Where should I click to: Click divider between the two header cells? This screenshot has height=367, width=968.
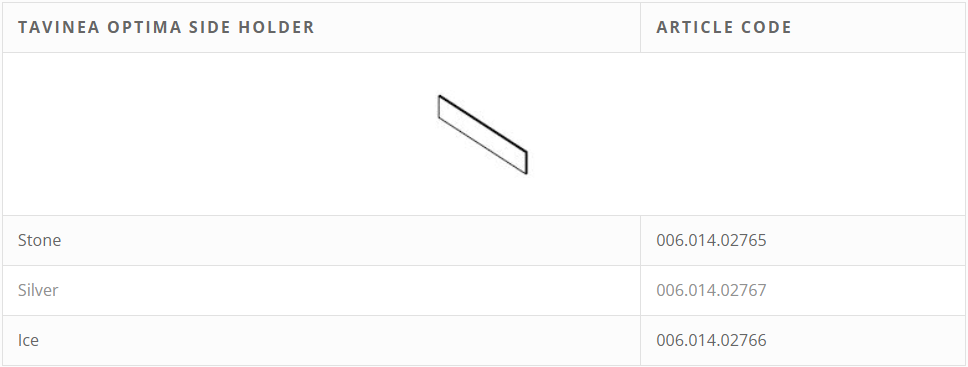(640, 27)
